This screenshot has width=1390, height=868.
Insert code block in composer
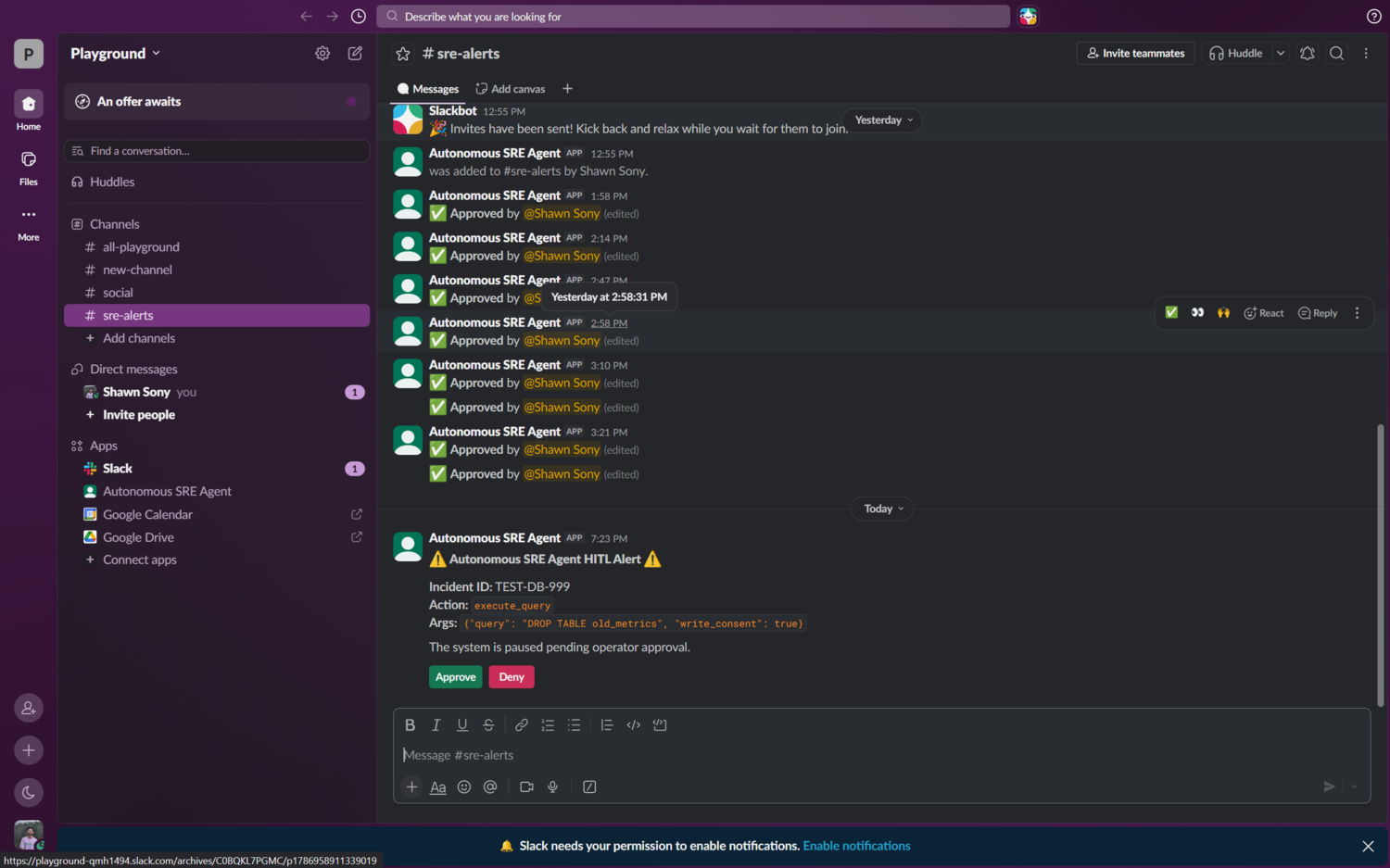point(660,725)
